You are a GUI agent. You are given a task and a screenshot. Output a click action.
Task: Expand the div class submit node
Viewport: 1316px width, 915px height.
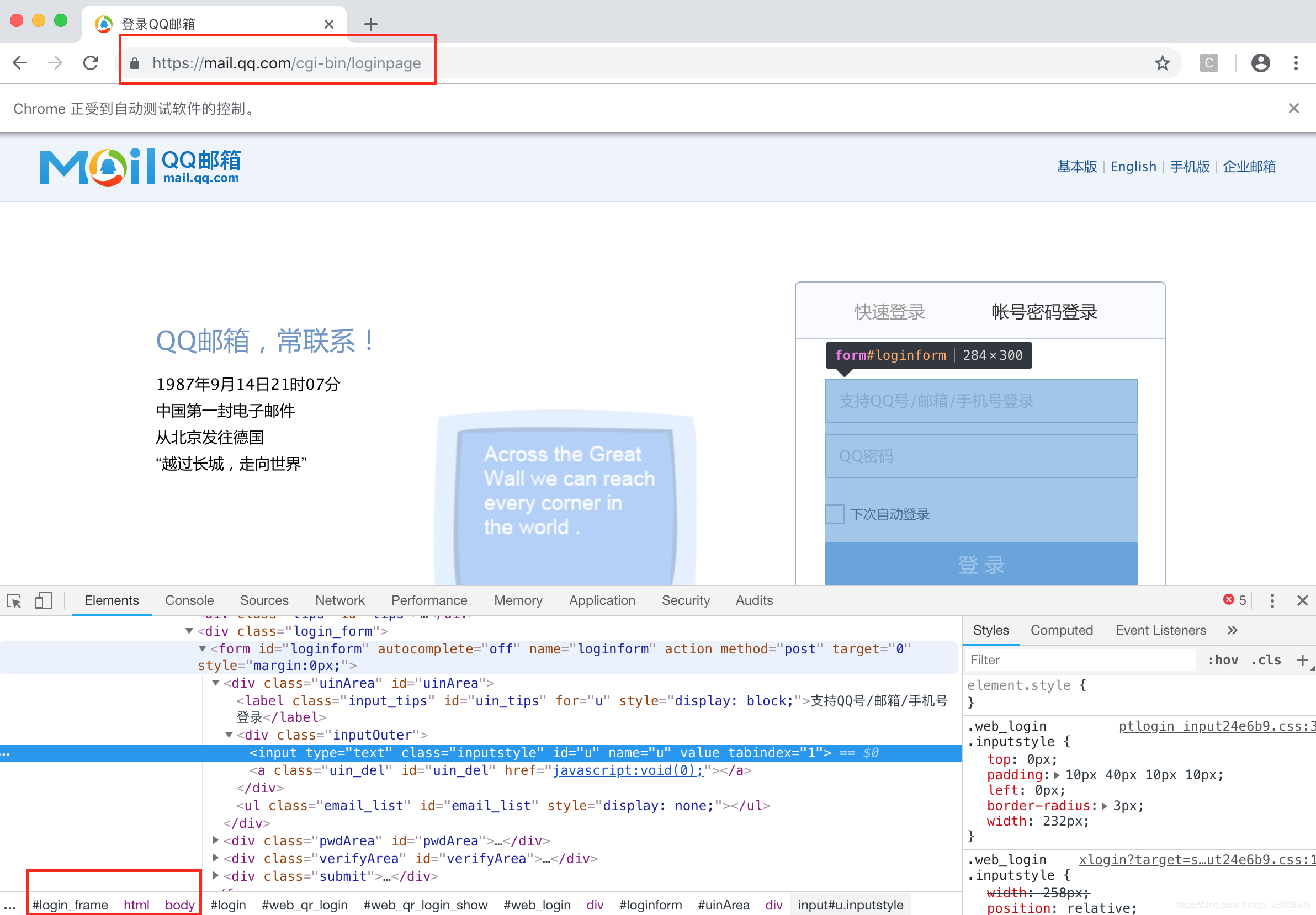pos(215,876)
